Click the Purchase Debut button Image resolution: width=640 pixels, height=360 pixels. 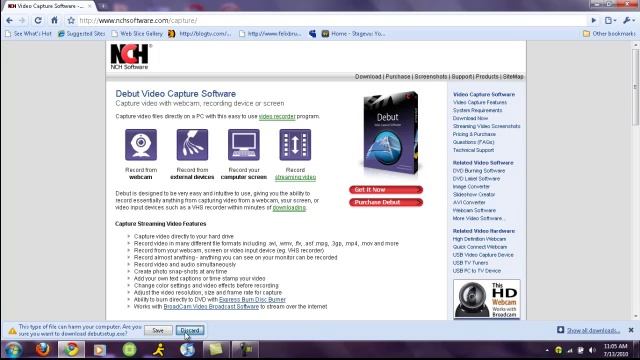386,202
